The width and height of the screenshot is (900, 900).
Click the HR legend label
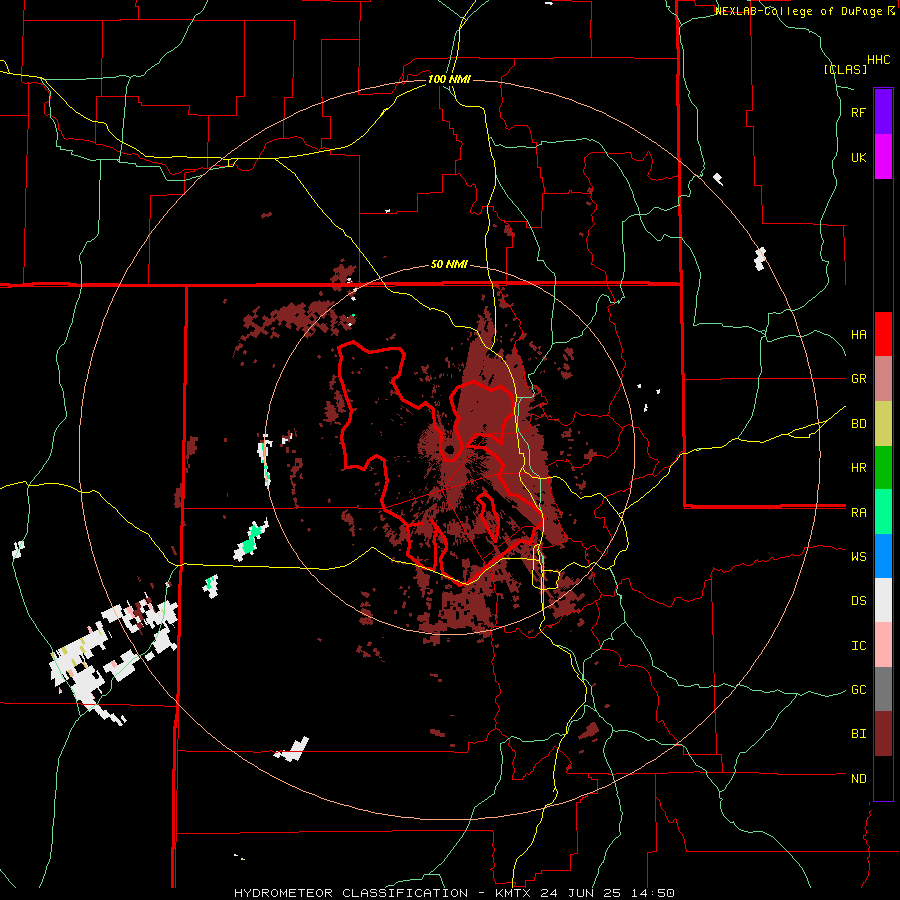858,468
